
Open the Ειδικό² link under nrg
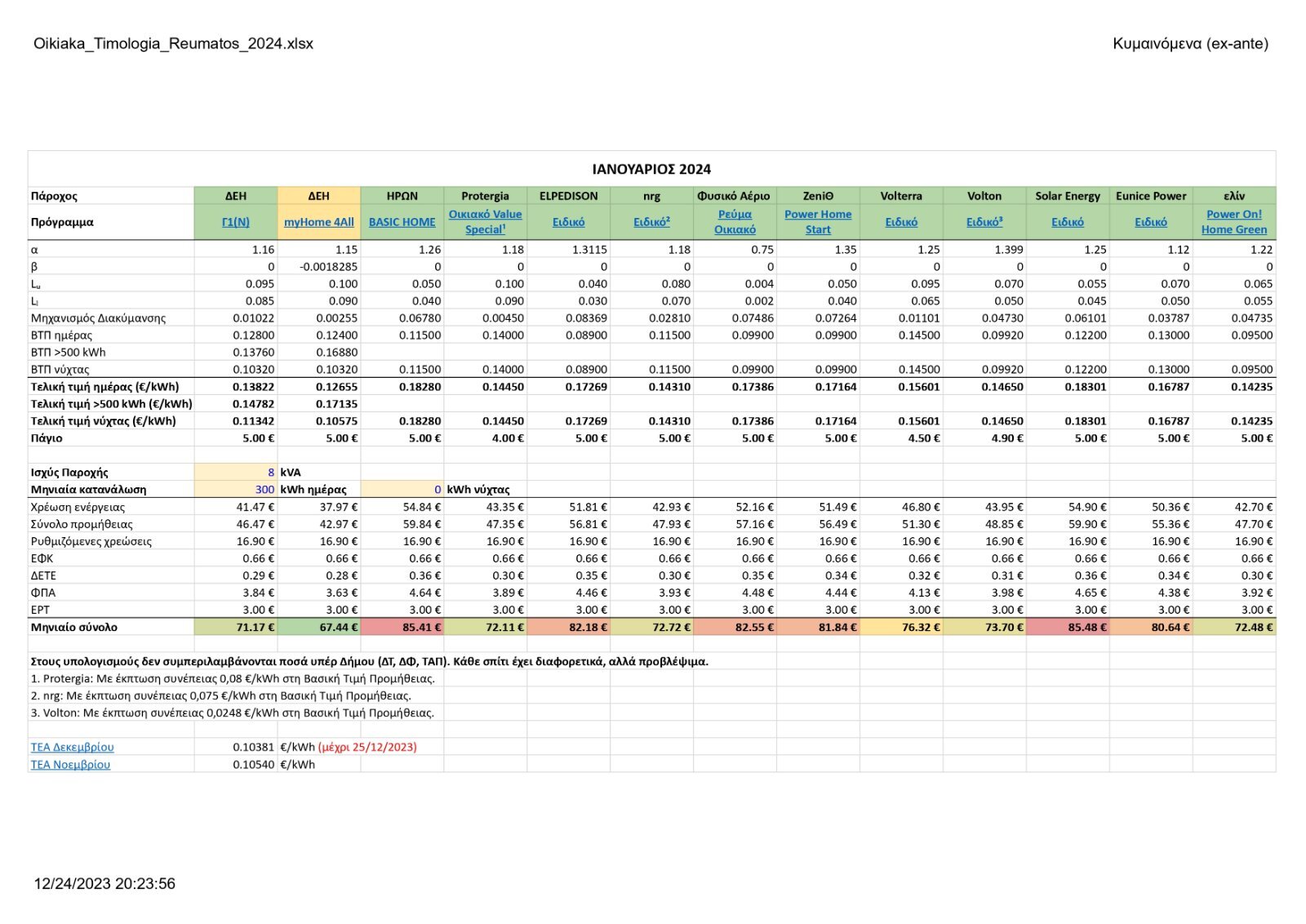[652, 222]
